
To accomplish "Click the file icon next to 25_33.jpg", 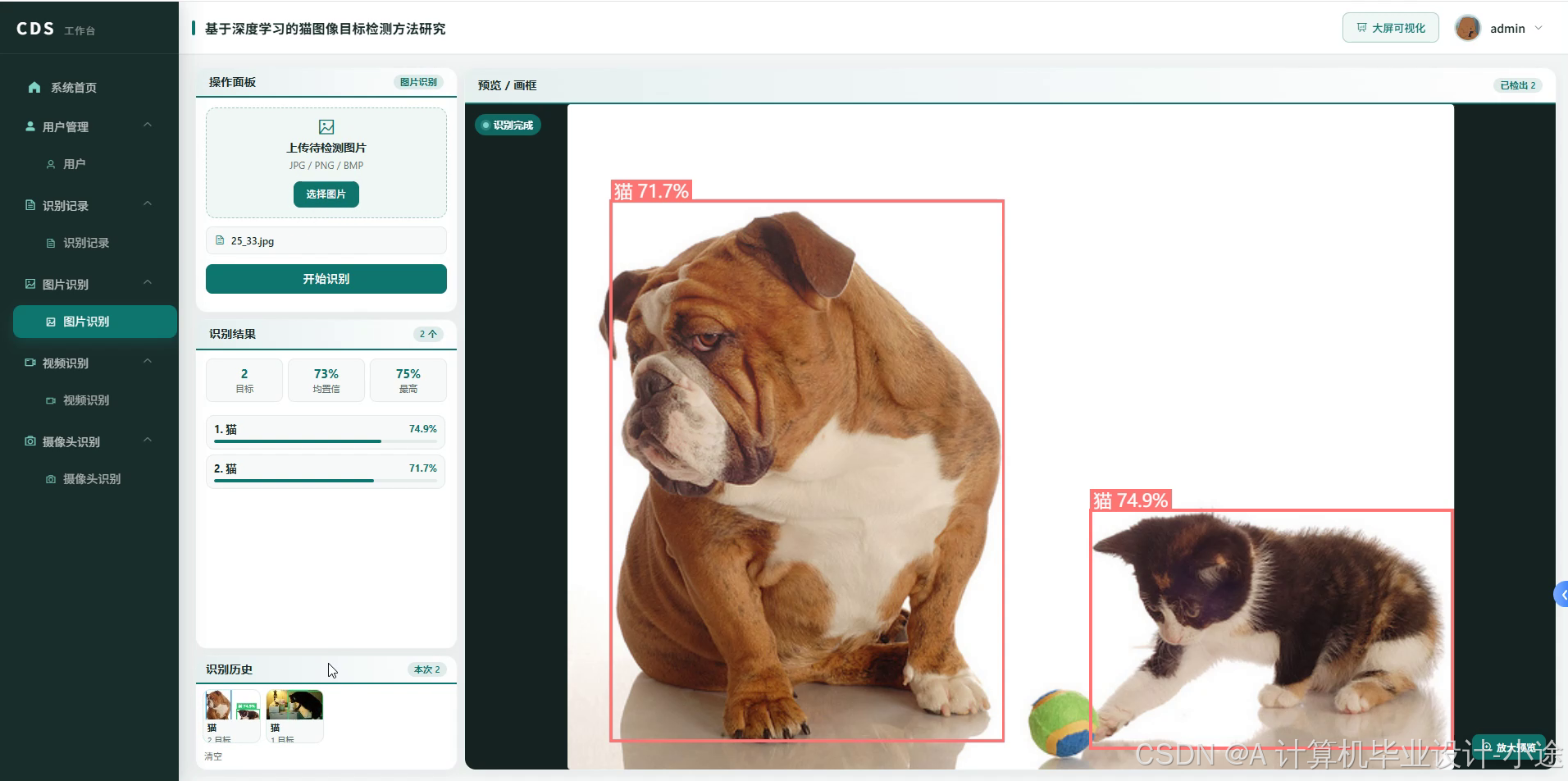I will (x=220, y=240).
